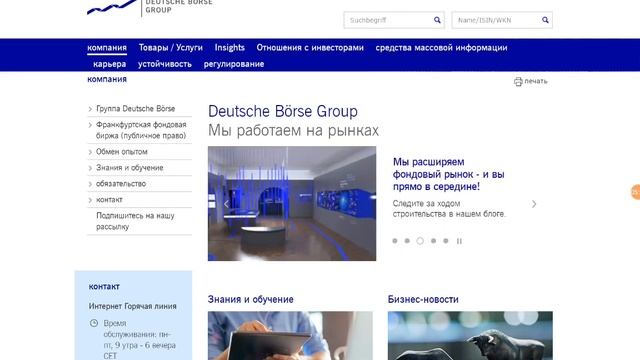Open Группа Deutsche Börse sidebar link

(136, 109)
